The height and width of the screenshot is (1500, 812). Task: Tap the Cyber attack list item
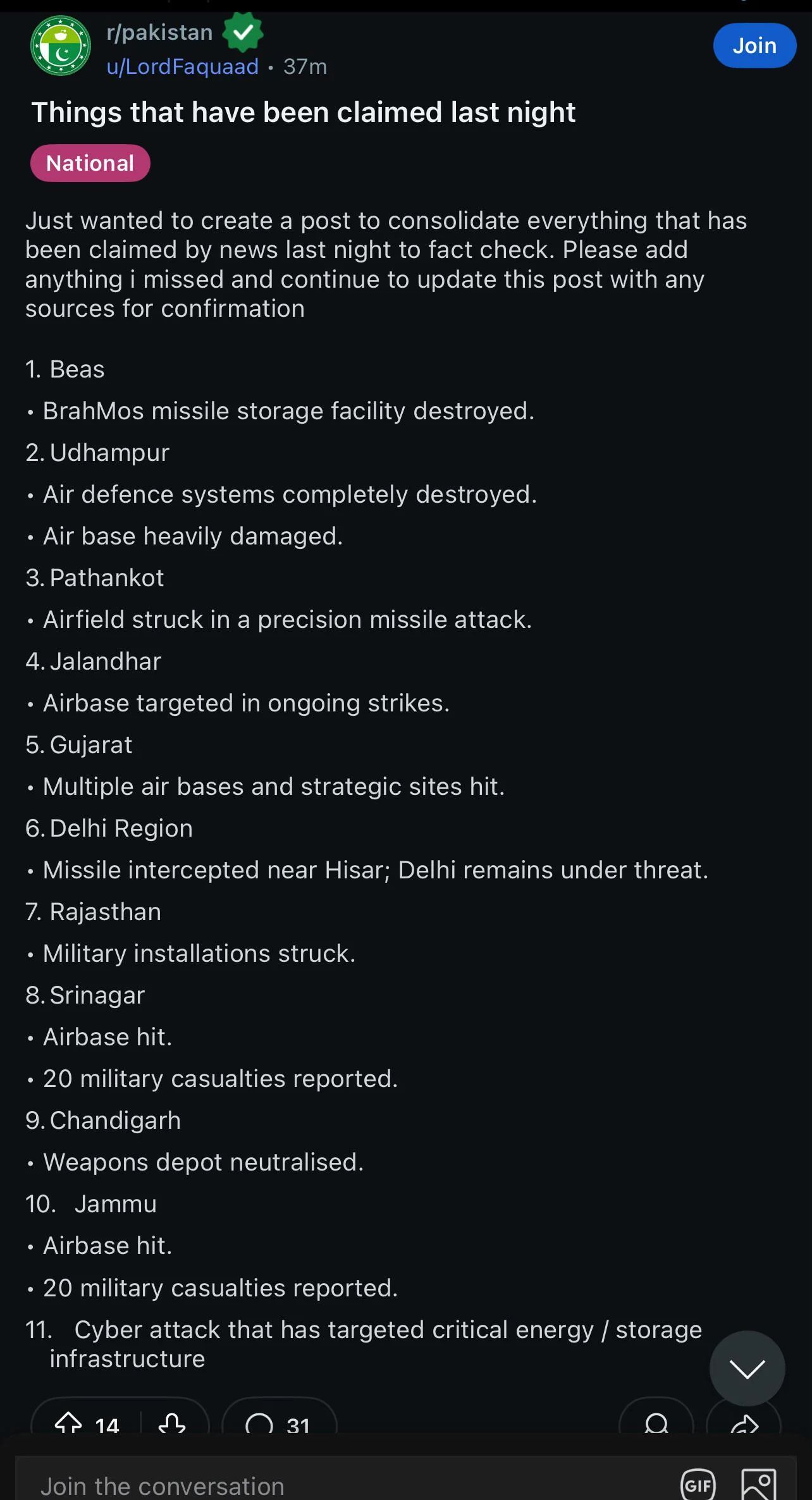[x=376, y=1344]
